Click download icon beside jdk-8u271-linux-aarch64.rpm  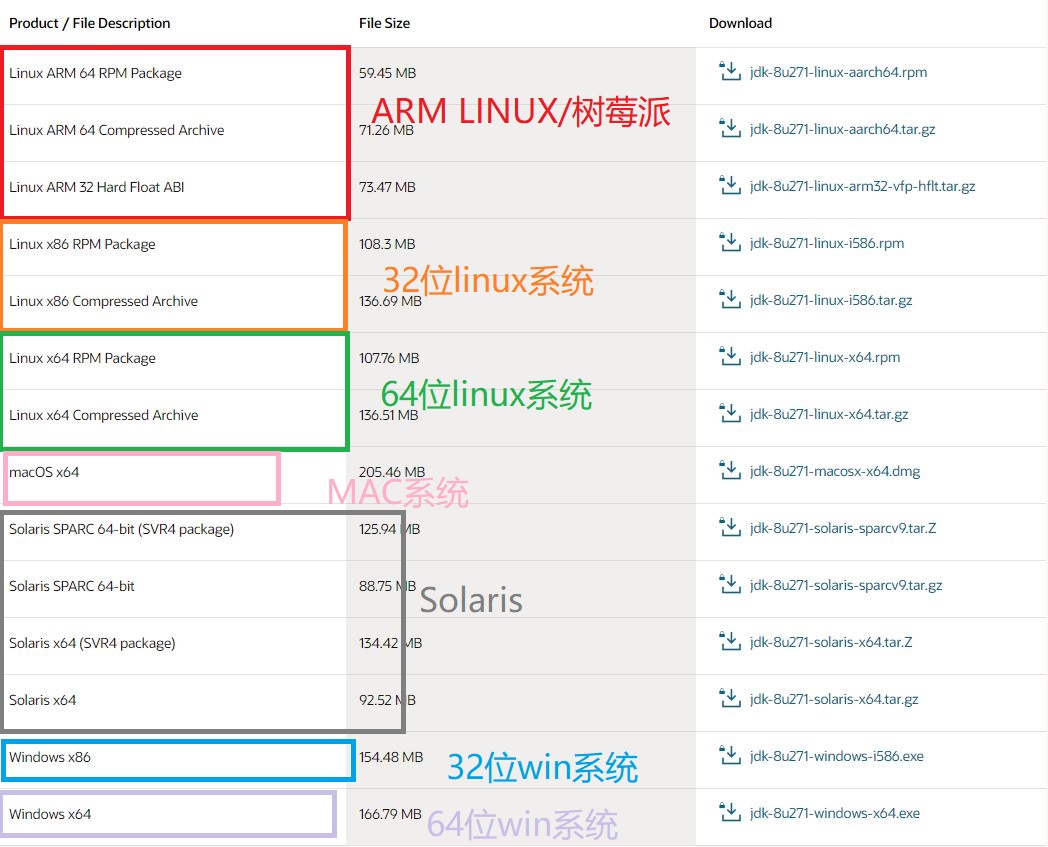click(x=729, y=71)
